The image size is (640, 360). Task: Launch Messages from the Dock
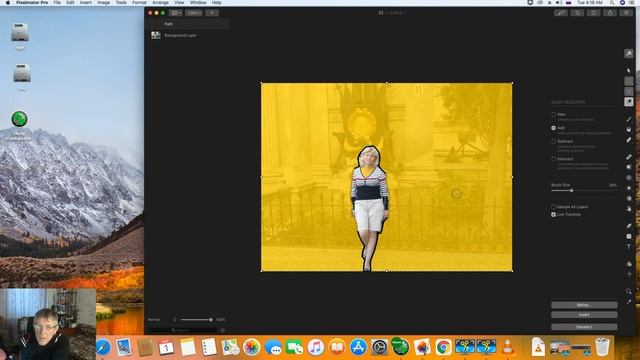tap(273, 347)
